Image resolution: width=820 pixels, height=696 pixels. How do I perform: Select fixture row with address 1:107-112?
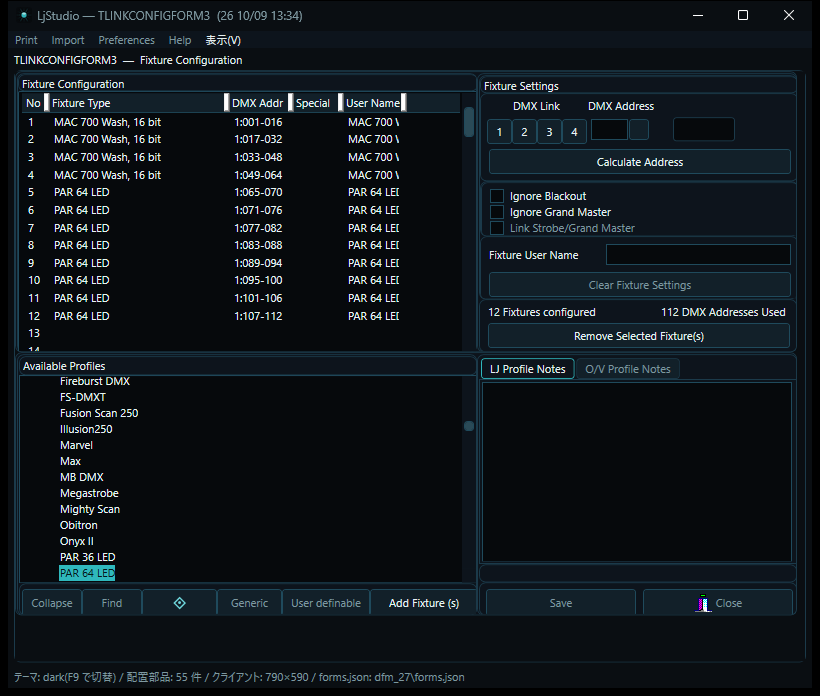coord(241,316)
